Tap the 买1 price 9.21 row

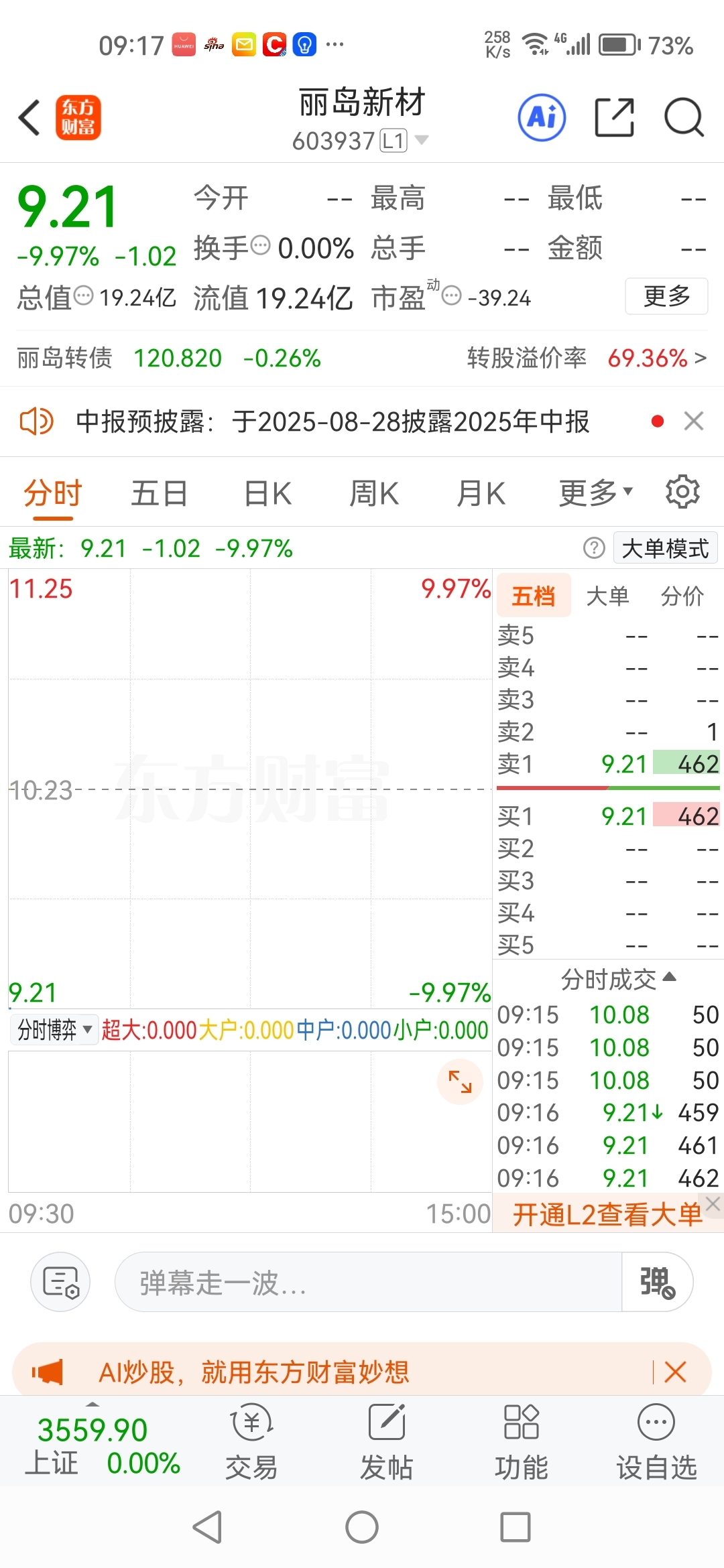608,816
